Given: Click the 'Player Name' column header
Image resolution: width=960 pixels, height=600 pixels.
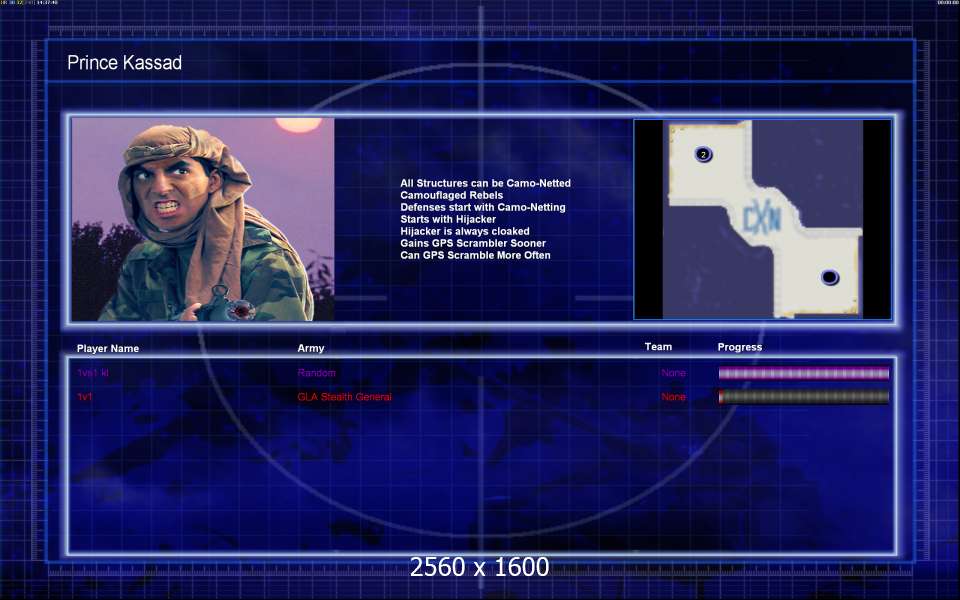Looking at the screenshot, I should [108, 348].
